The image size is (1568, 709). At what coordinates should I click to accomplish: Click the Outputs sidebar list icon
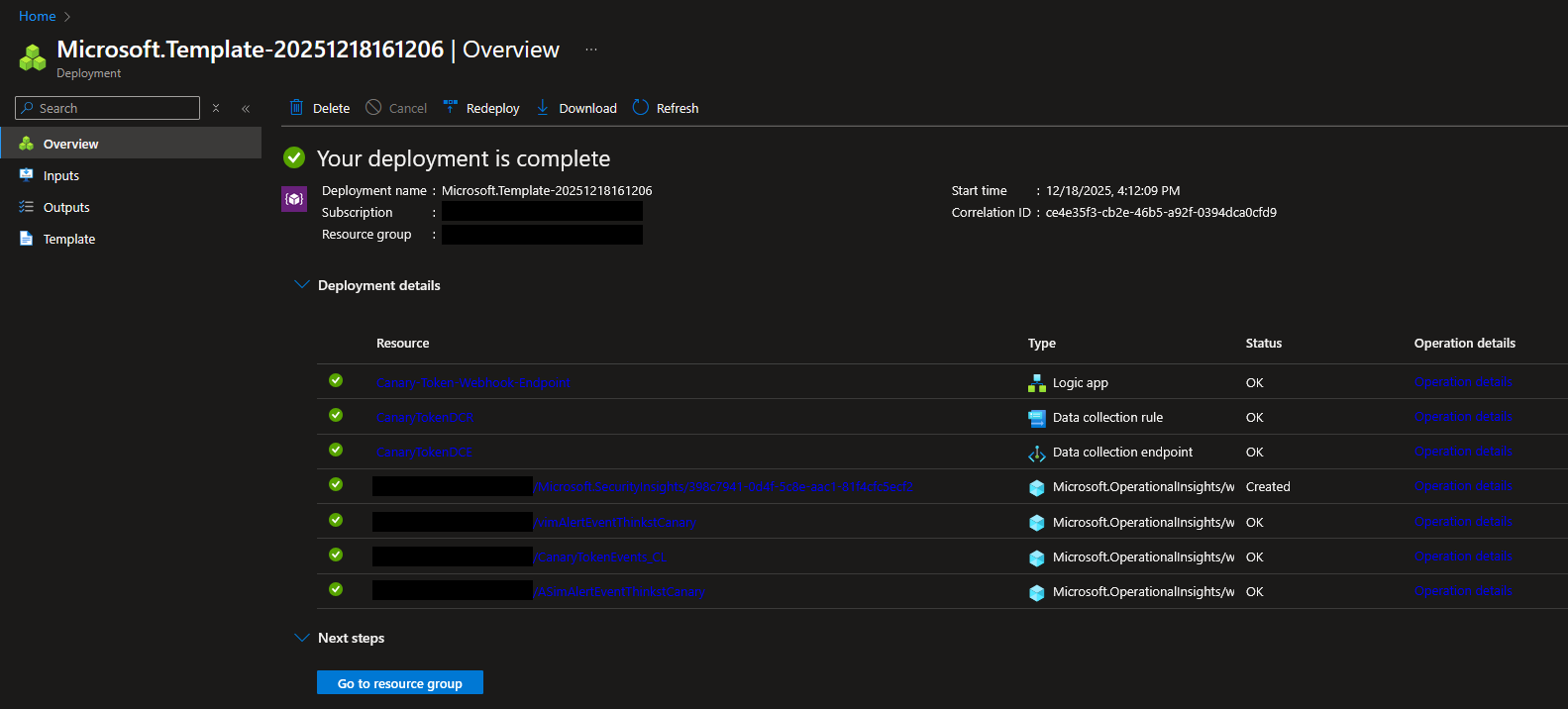pos(27,207)
